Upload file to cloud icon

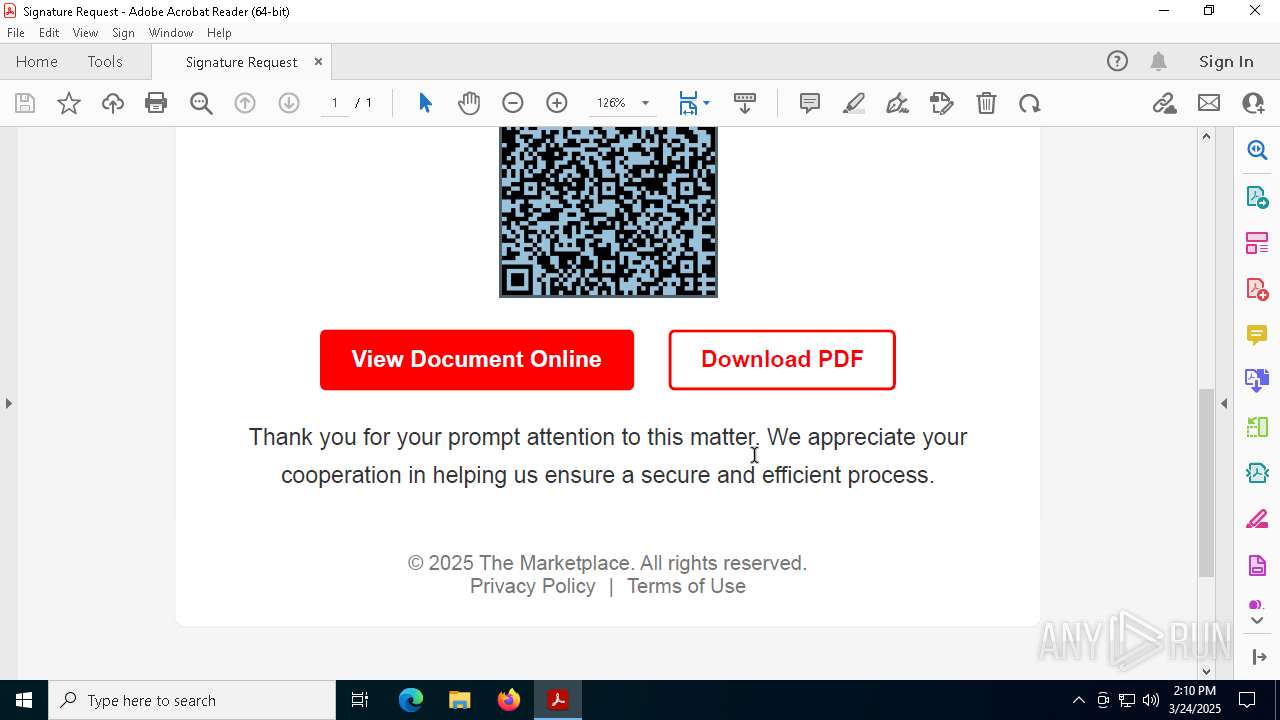[x=113, y=103]
